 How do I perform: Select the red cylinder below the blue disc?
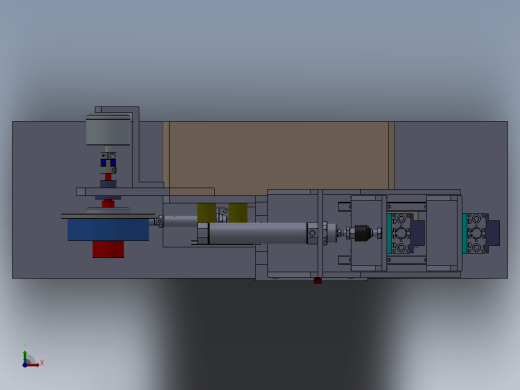pyautogui.click(x=108, y=249)
